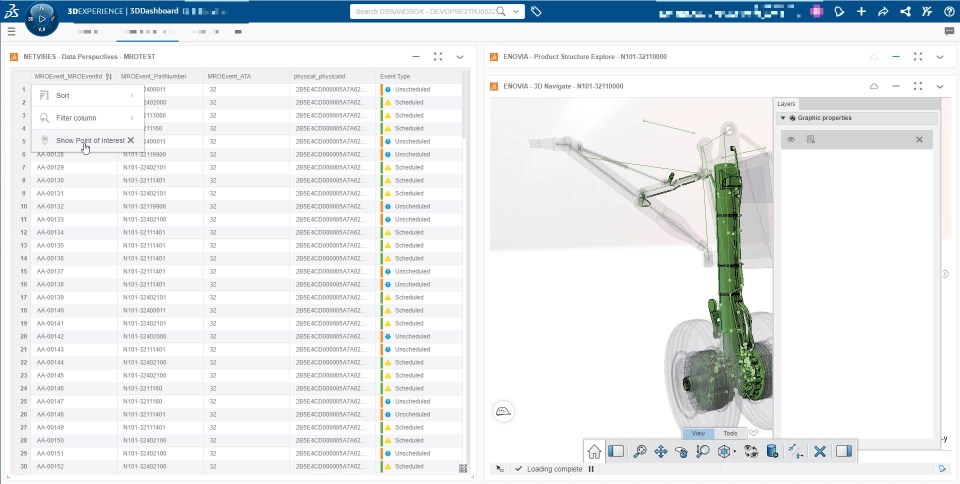Image resolution: width=960 pixels, height=484 pixels.
Task: Click the Share arrow icon in top bar
Action: 883,11
